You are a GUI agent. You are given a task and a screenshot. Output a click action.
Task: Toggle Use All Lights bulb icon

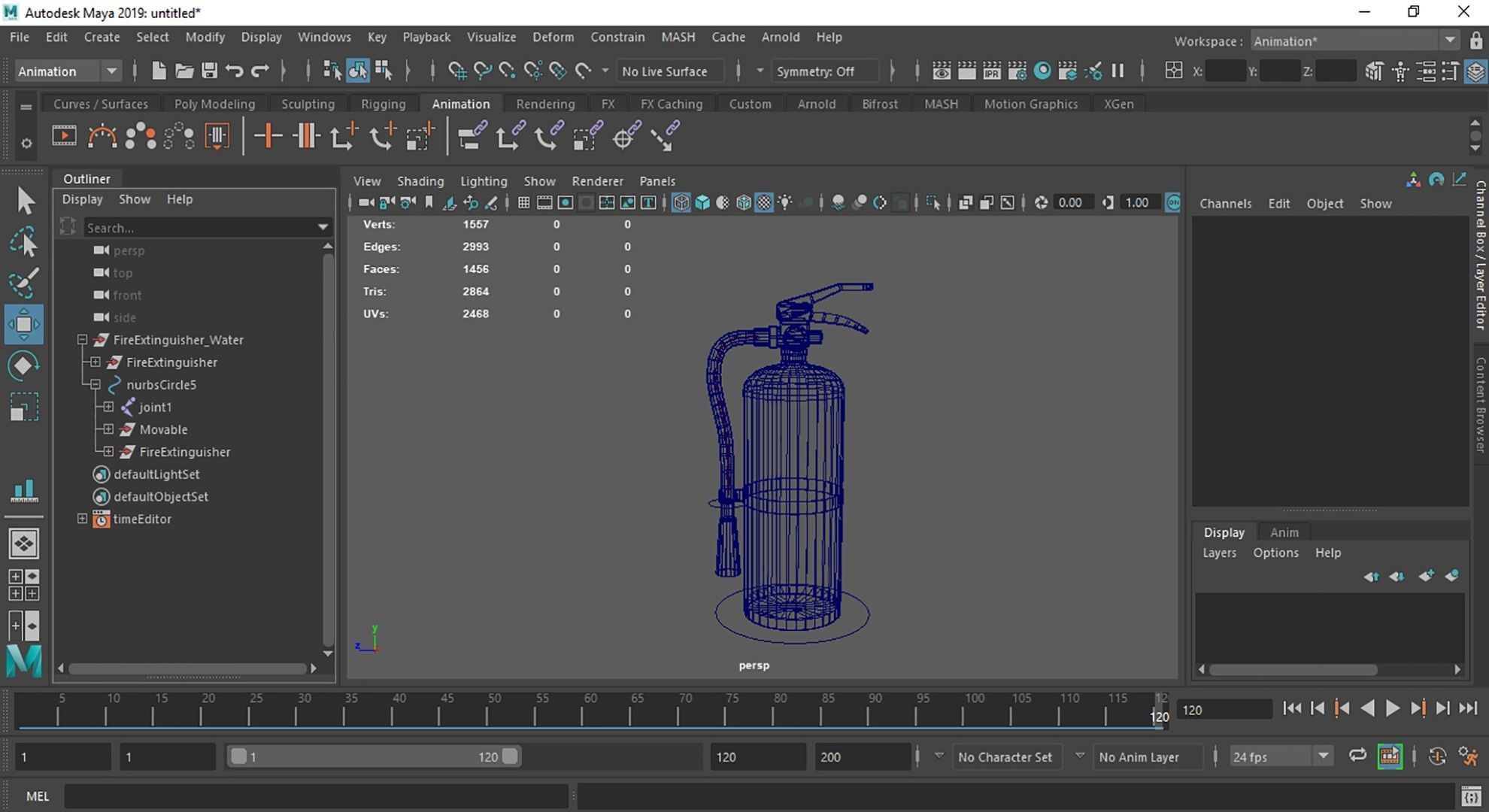tap(785, 202)
